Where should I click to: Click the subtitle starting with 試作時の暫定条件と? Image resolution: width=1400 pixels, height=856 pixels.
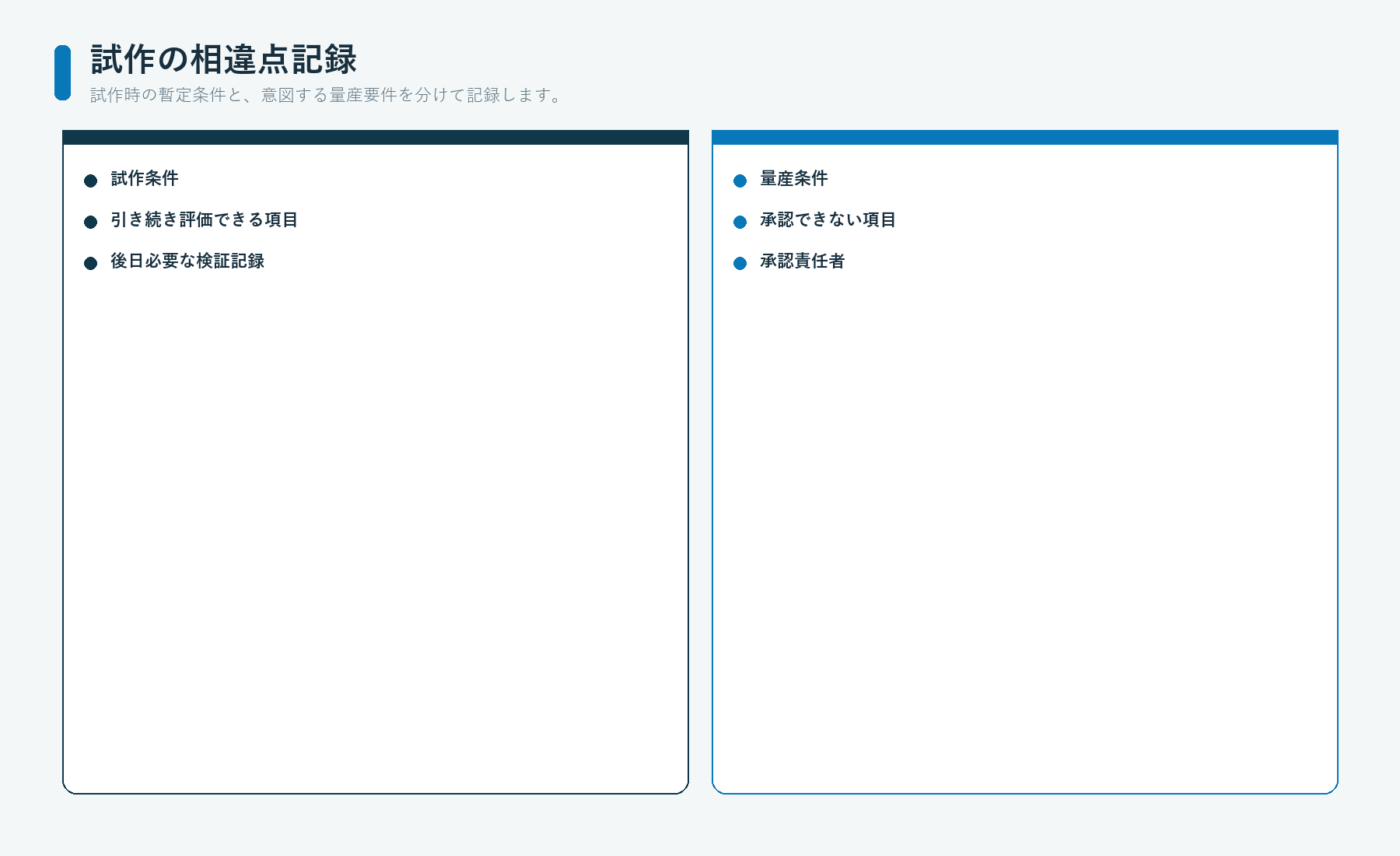pos(327,95)
